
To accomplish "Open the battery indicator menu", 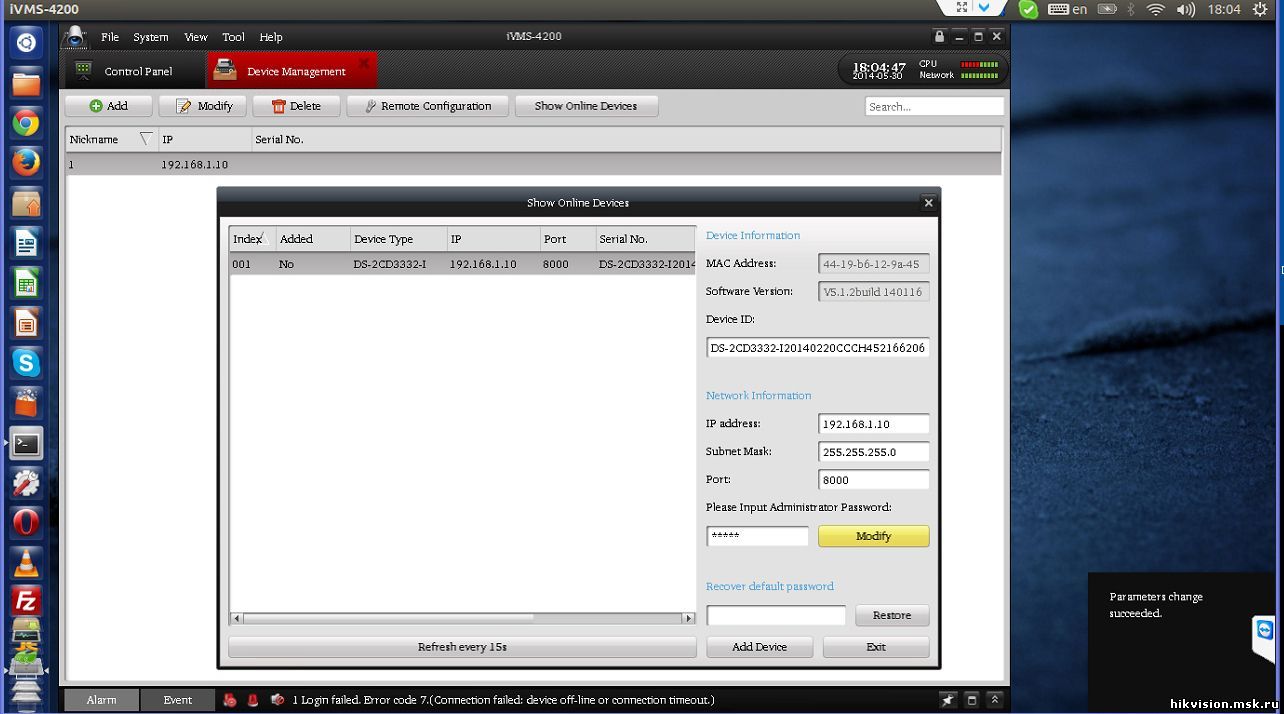I will point(1107,9).
